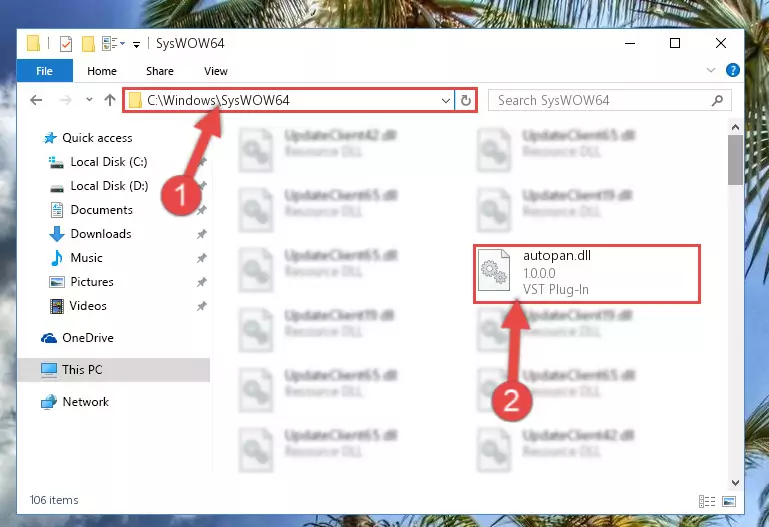Switch to details view in status bar
The image size is (769, 527).
707,501
